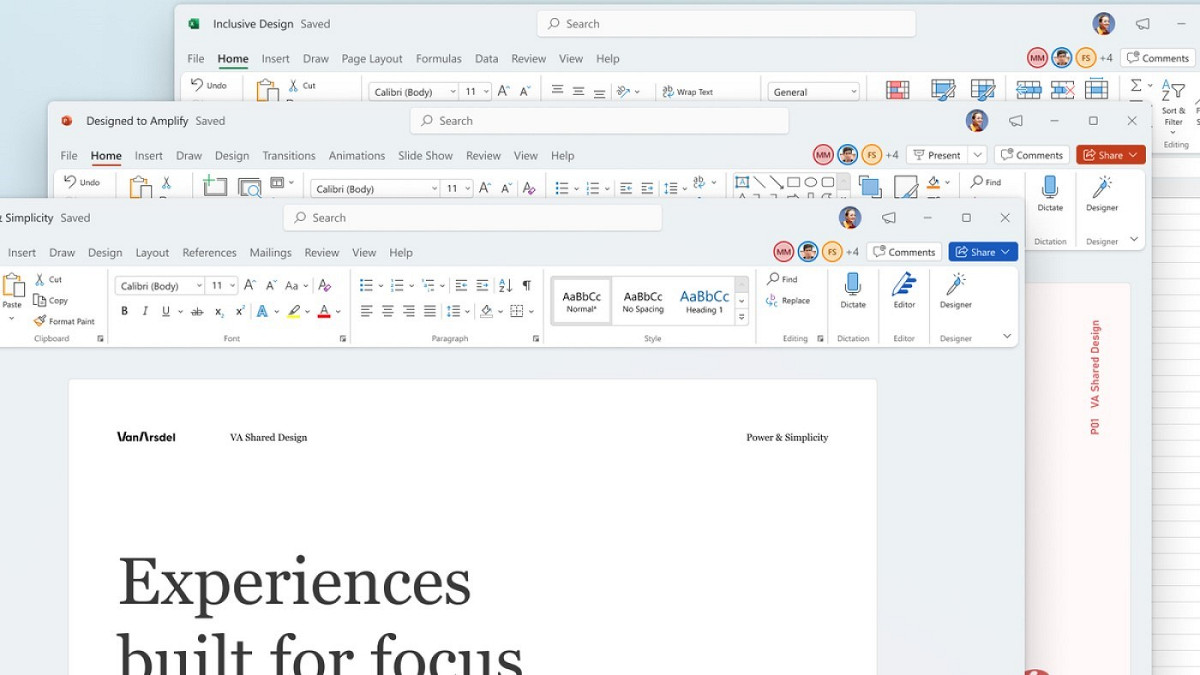Apply red font color in Word

tap(324, 312)
